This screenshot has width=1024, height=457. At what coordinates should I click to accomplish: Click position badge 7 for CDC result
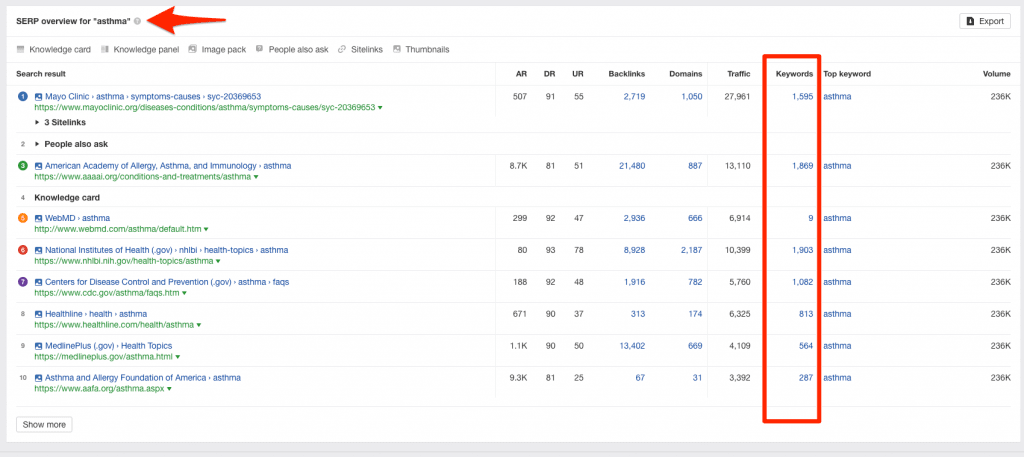(x=23, y=282)
